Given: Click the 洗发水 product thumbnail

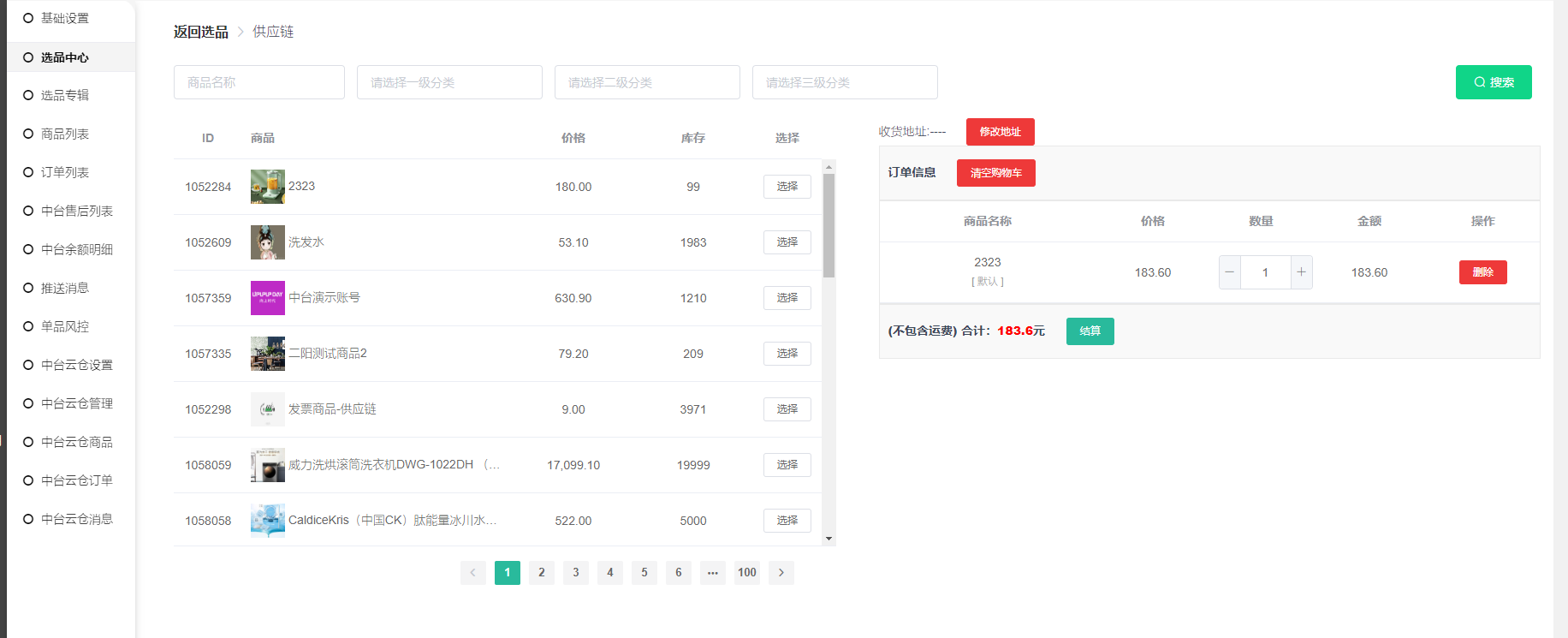Looking at the screenshot, I should 268,242.
